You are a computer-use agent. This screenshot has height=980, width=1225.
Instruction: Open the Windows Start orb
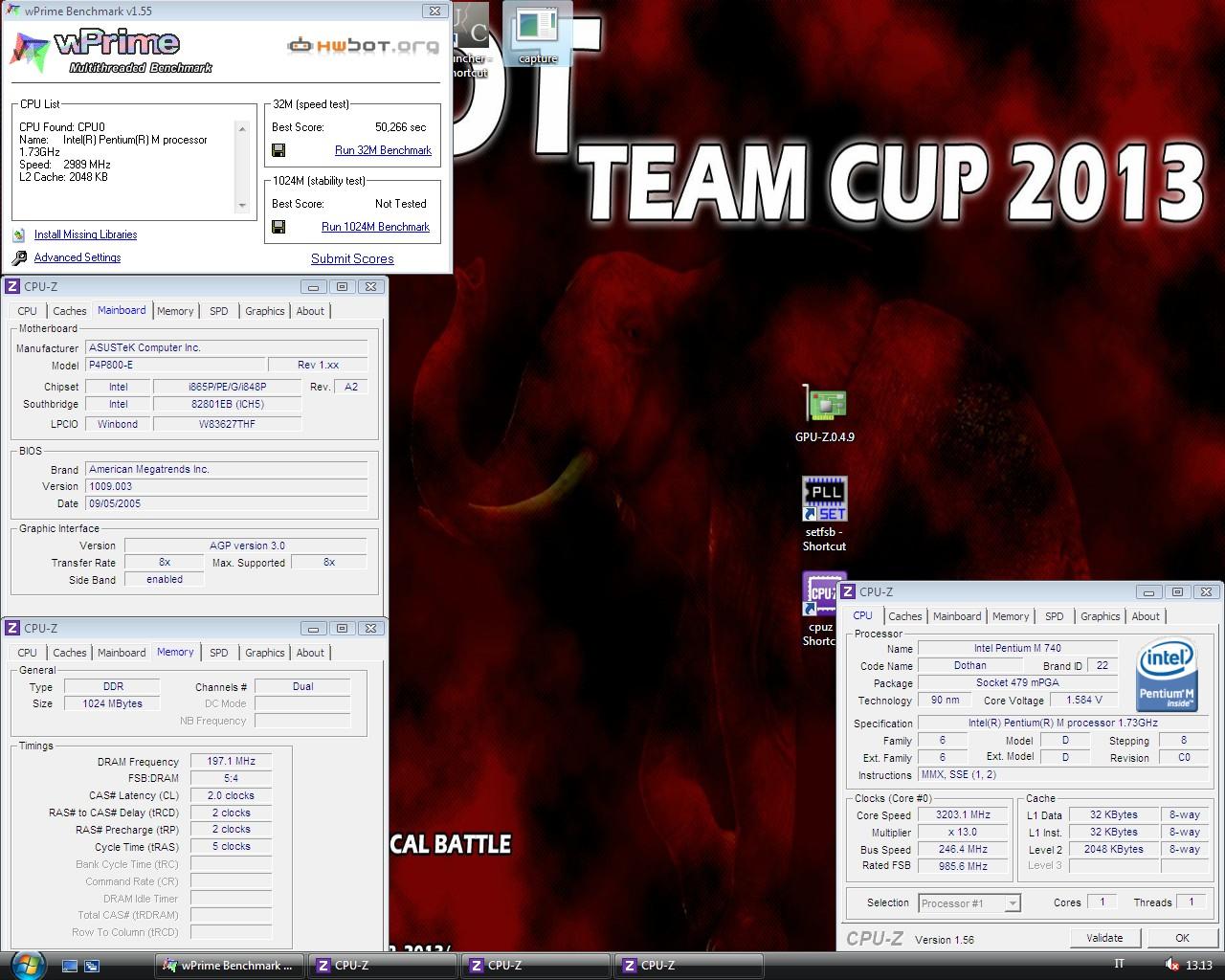point(27,965)
